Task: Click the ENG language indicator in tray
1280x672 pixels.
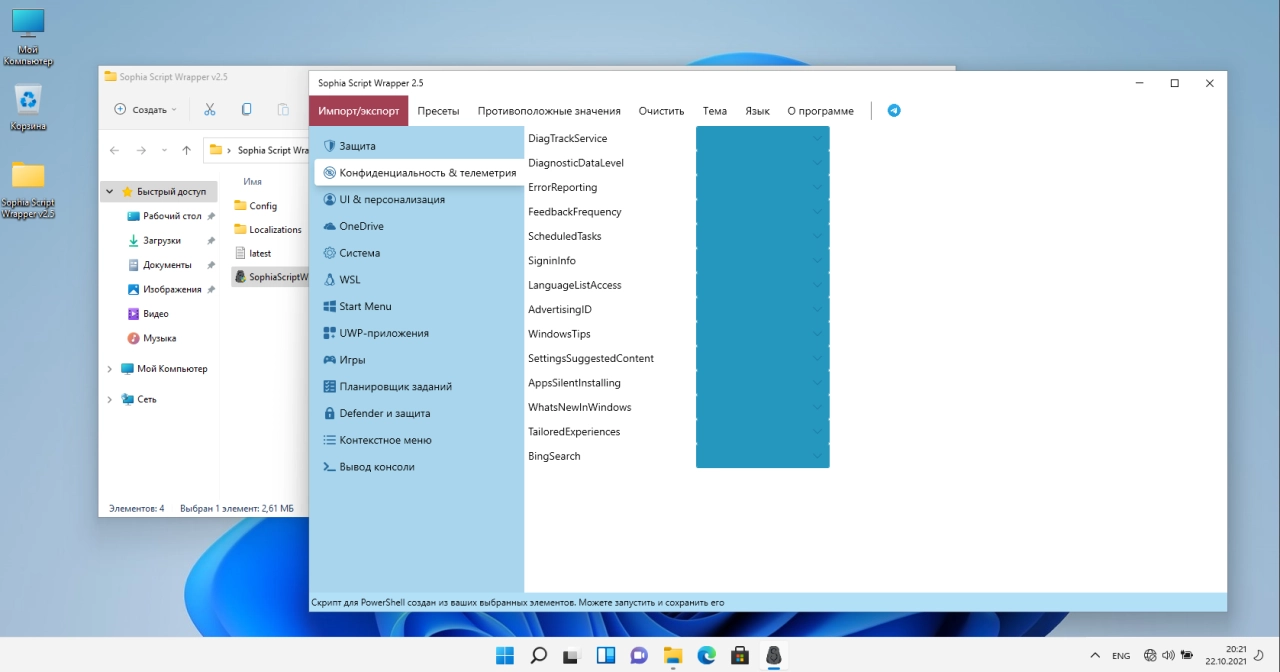Action: click(1121, 656)
